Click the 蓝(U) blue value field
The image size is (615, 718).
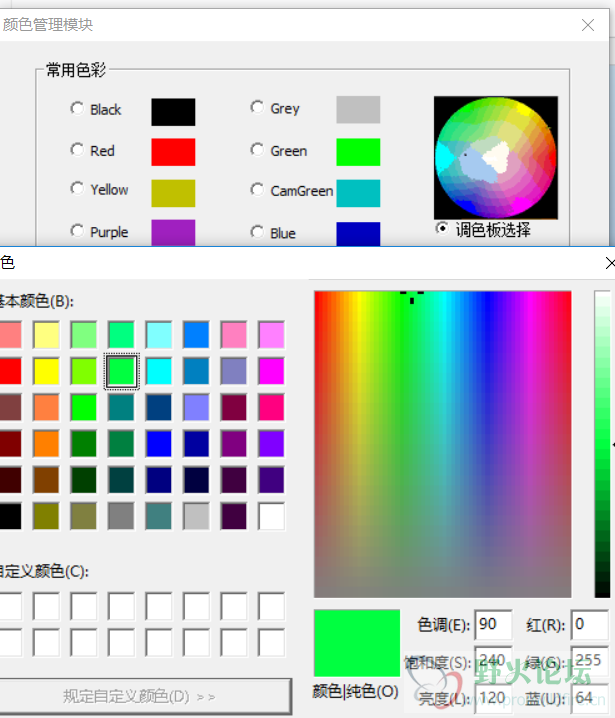tap(590, 698)
